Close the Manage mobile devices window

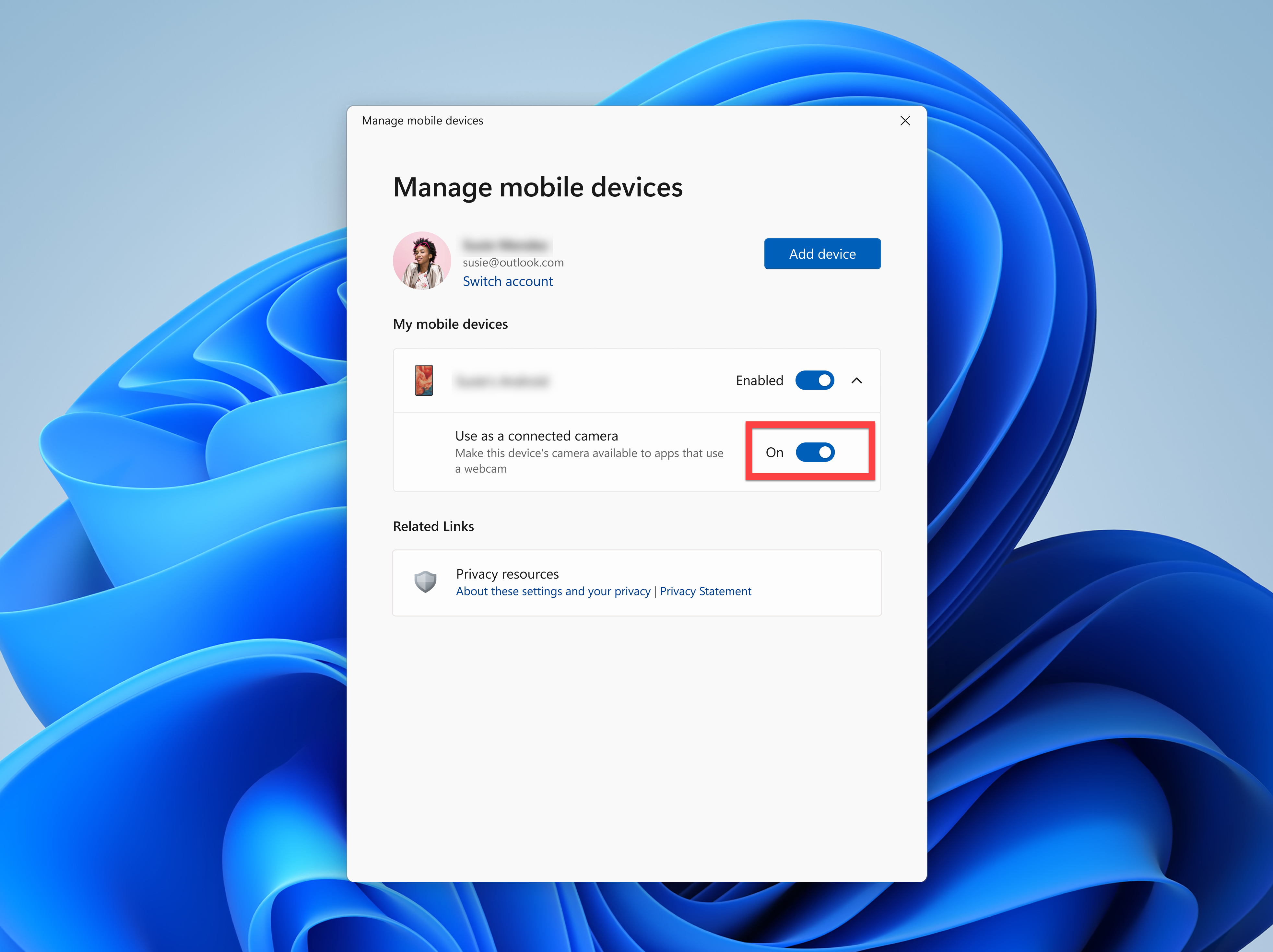pyautogui.click(x=905, y=120)
